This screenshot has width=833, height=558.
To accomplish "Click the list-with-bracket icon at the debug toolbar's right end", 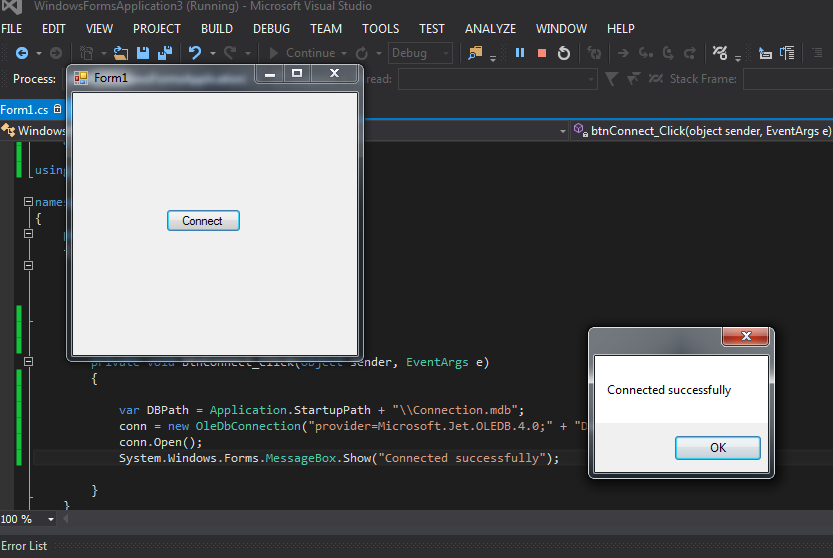I will (787, 53).
